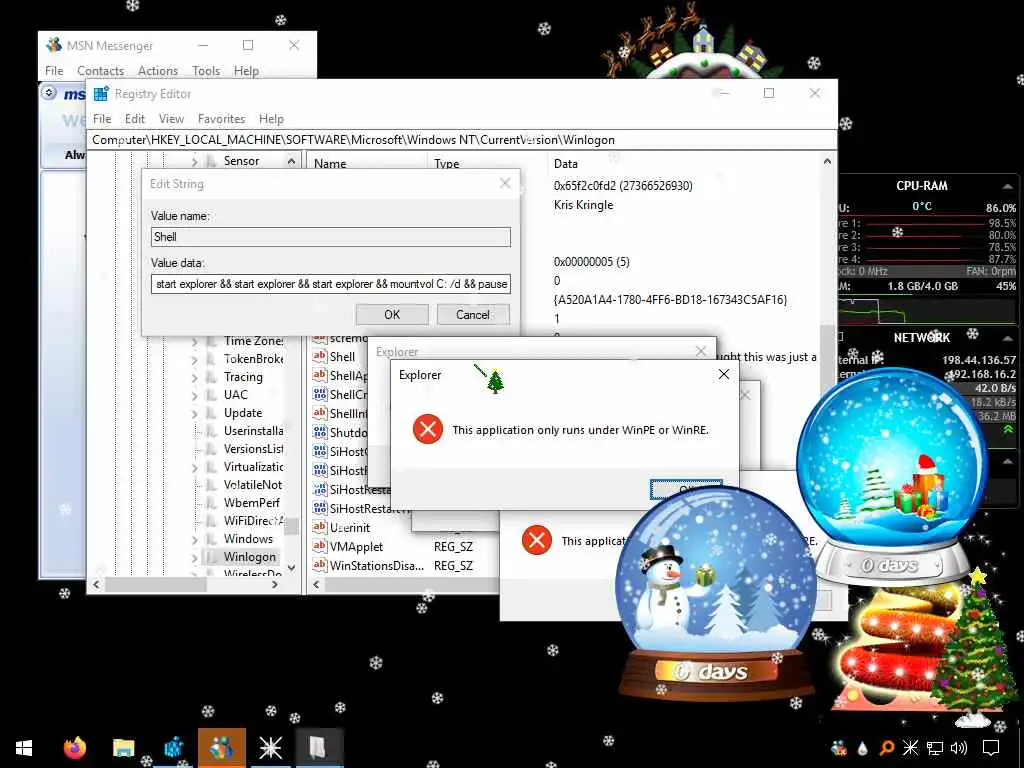Open Contacts menu in MSN Messenger
The width and height of the screenshot is (1024, 768).
pyautogui.click(x=101, y=71)
